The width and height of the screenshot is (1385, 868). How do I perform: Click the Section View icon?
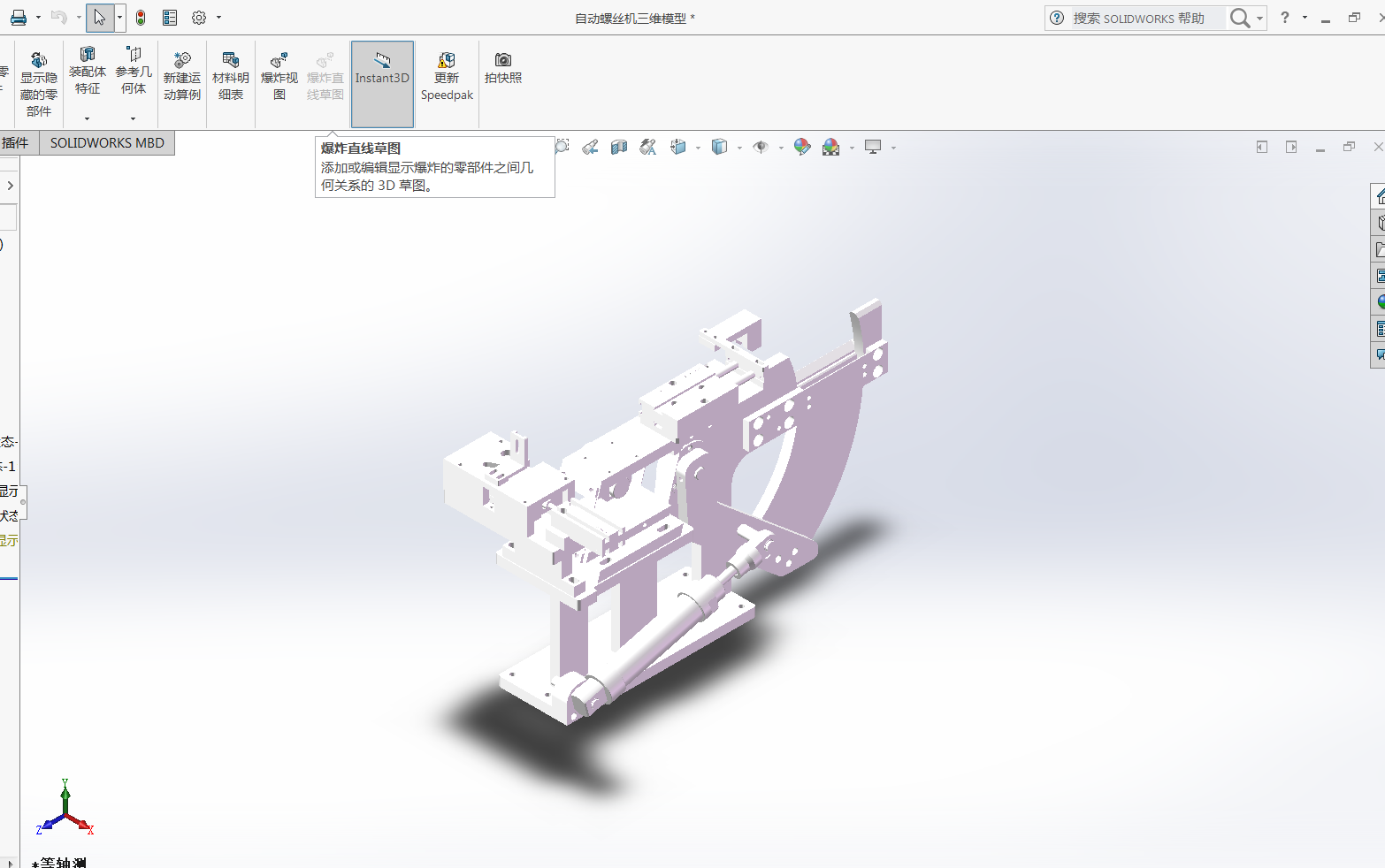tap(619, 147)
